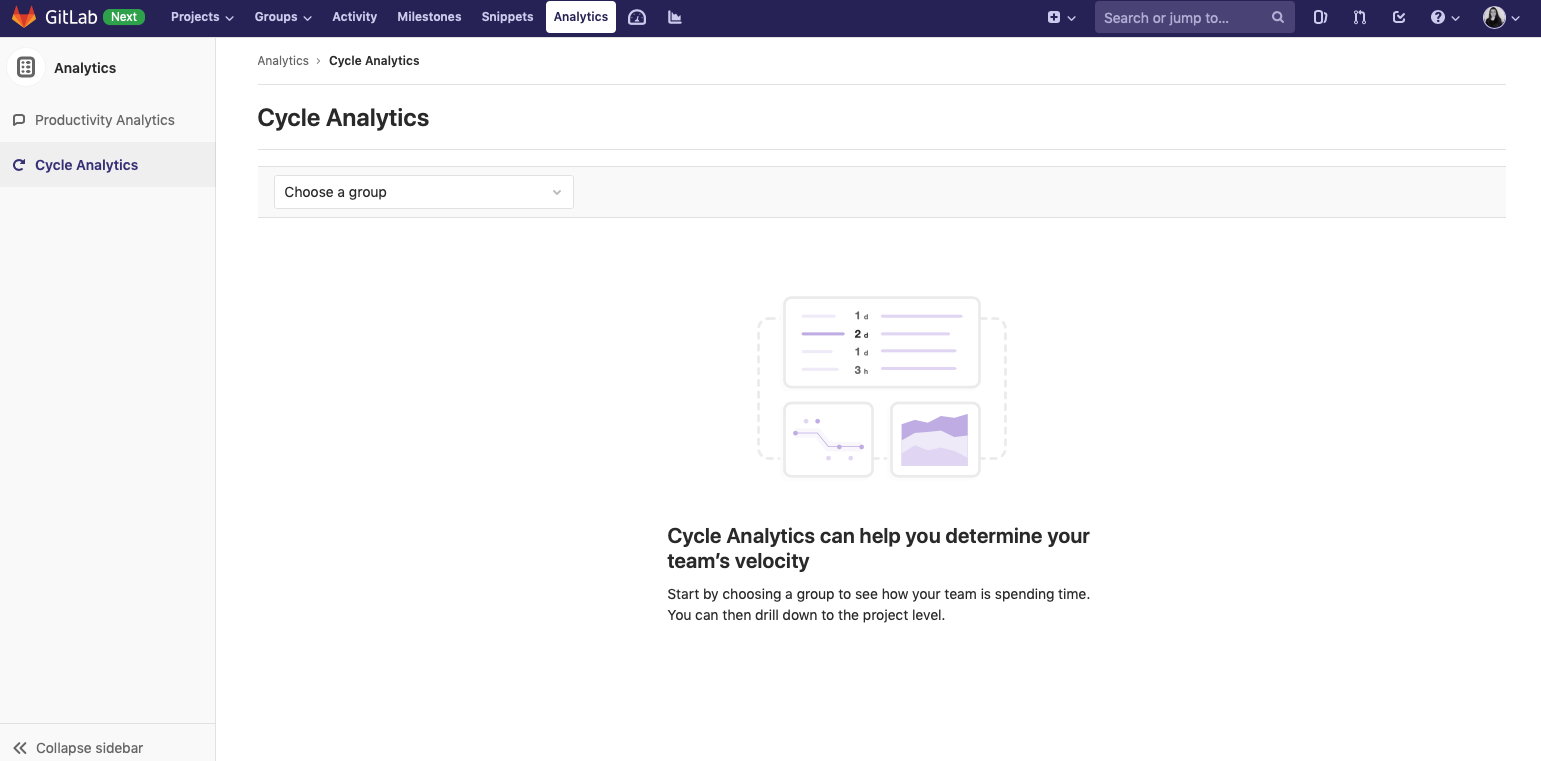Open the Milestones menu item
The image size is (1541, 761).
pyautogui.click(x=429, y=16)
